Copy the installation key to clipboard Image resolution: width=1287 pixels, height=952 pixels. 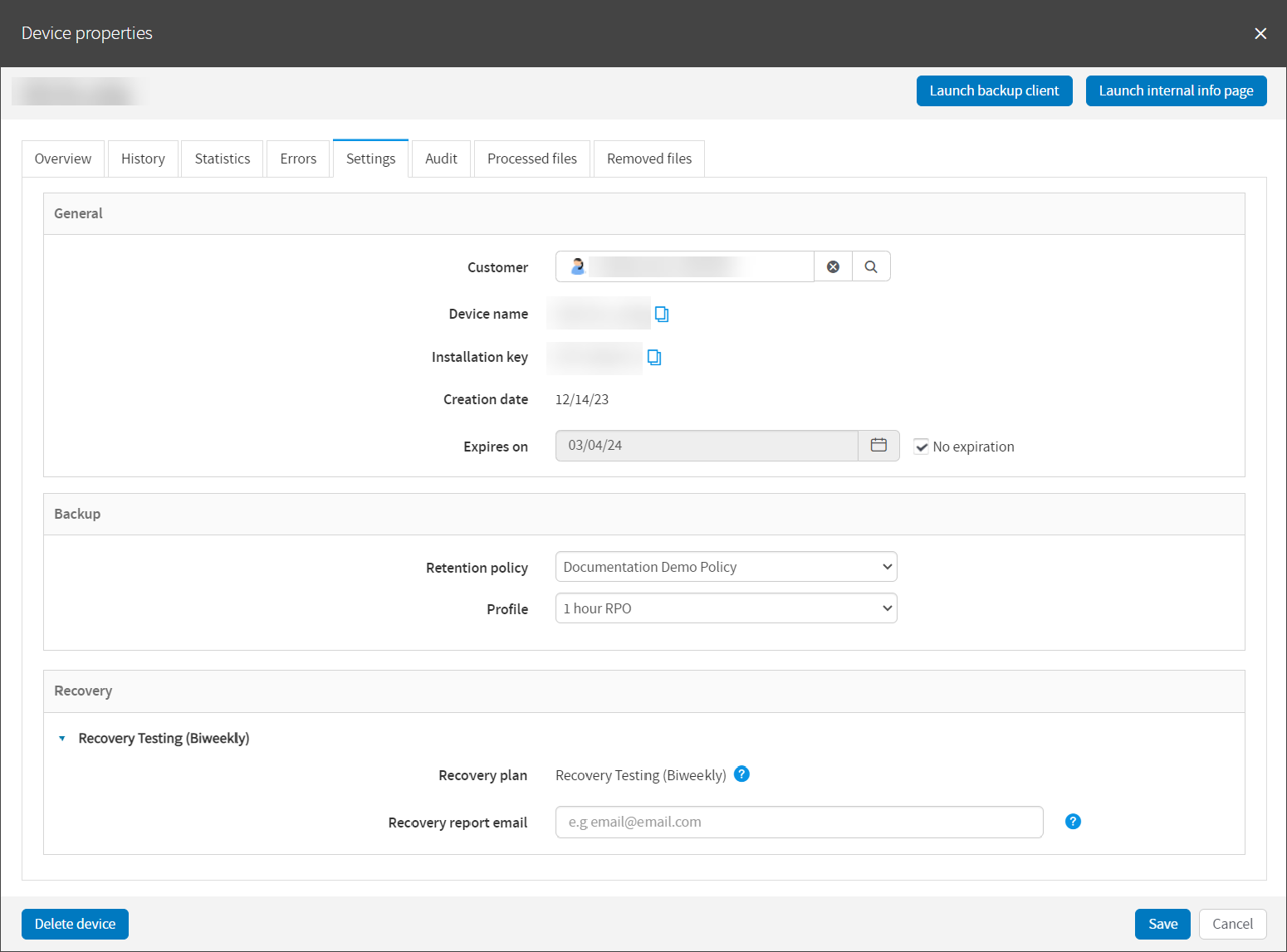(654, 357)
